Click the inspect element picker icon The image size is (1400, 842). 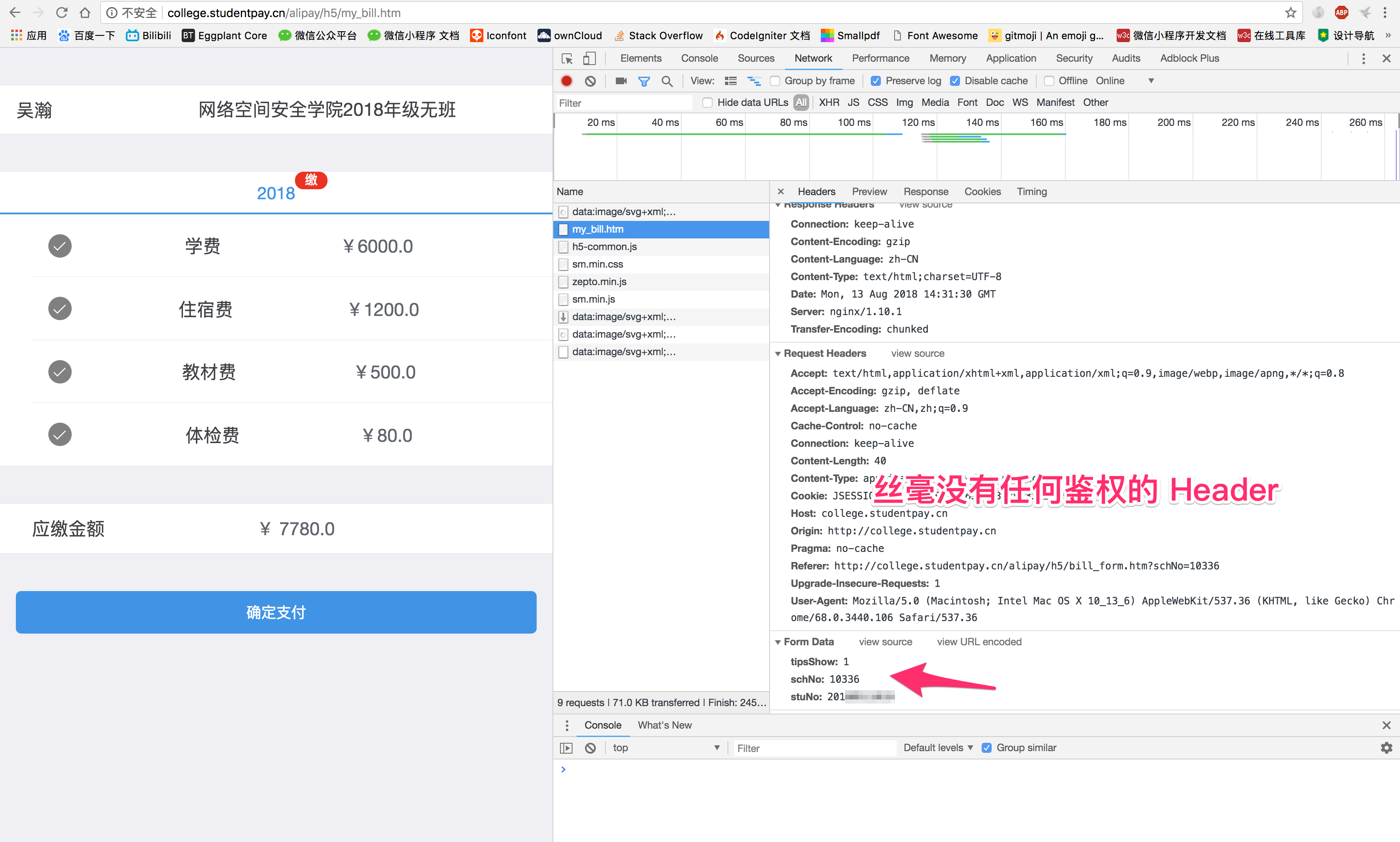(567, 58)
